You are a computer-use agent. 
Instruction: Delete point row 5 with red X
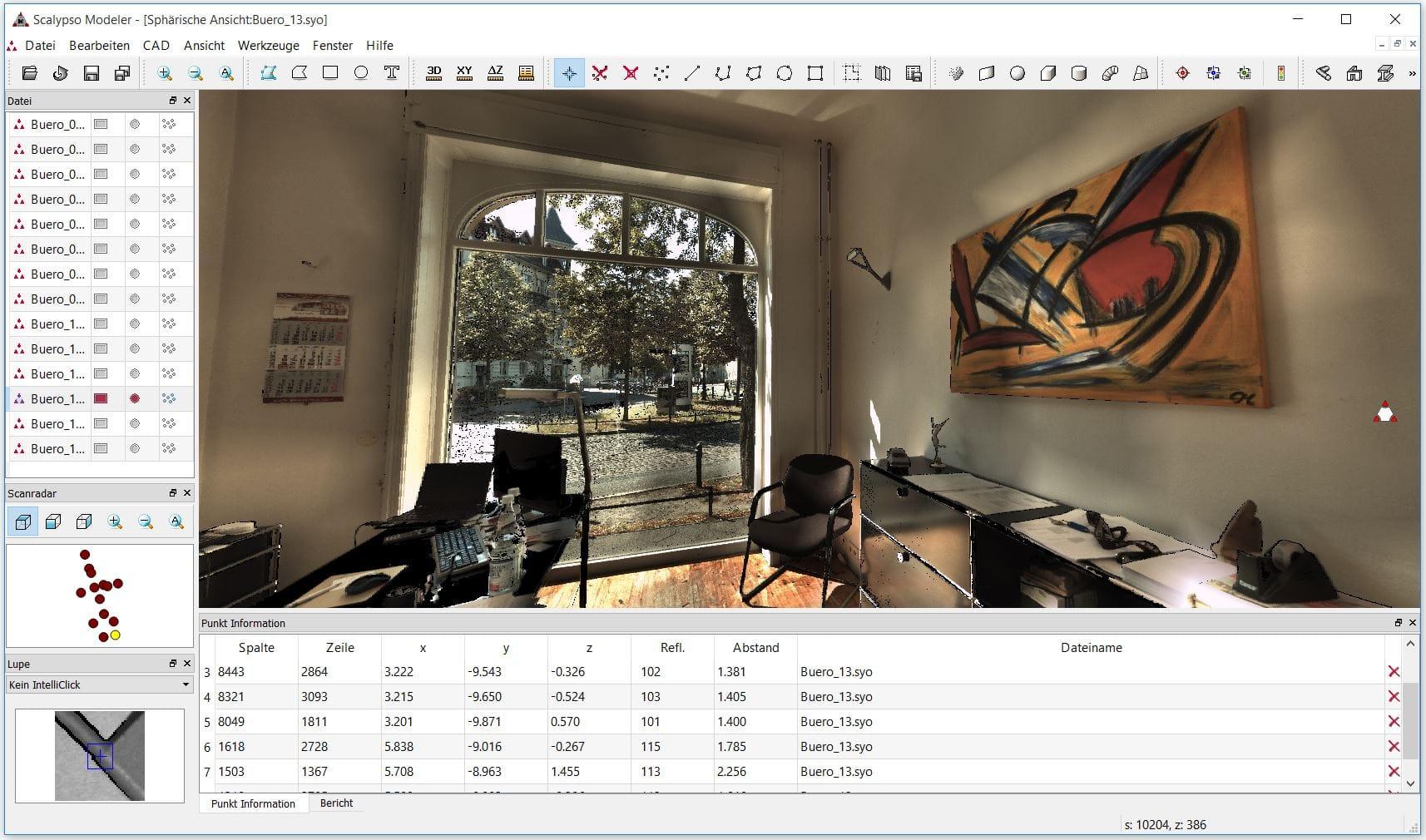tap(1394, 722)
